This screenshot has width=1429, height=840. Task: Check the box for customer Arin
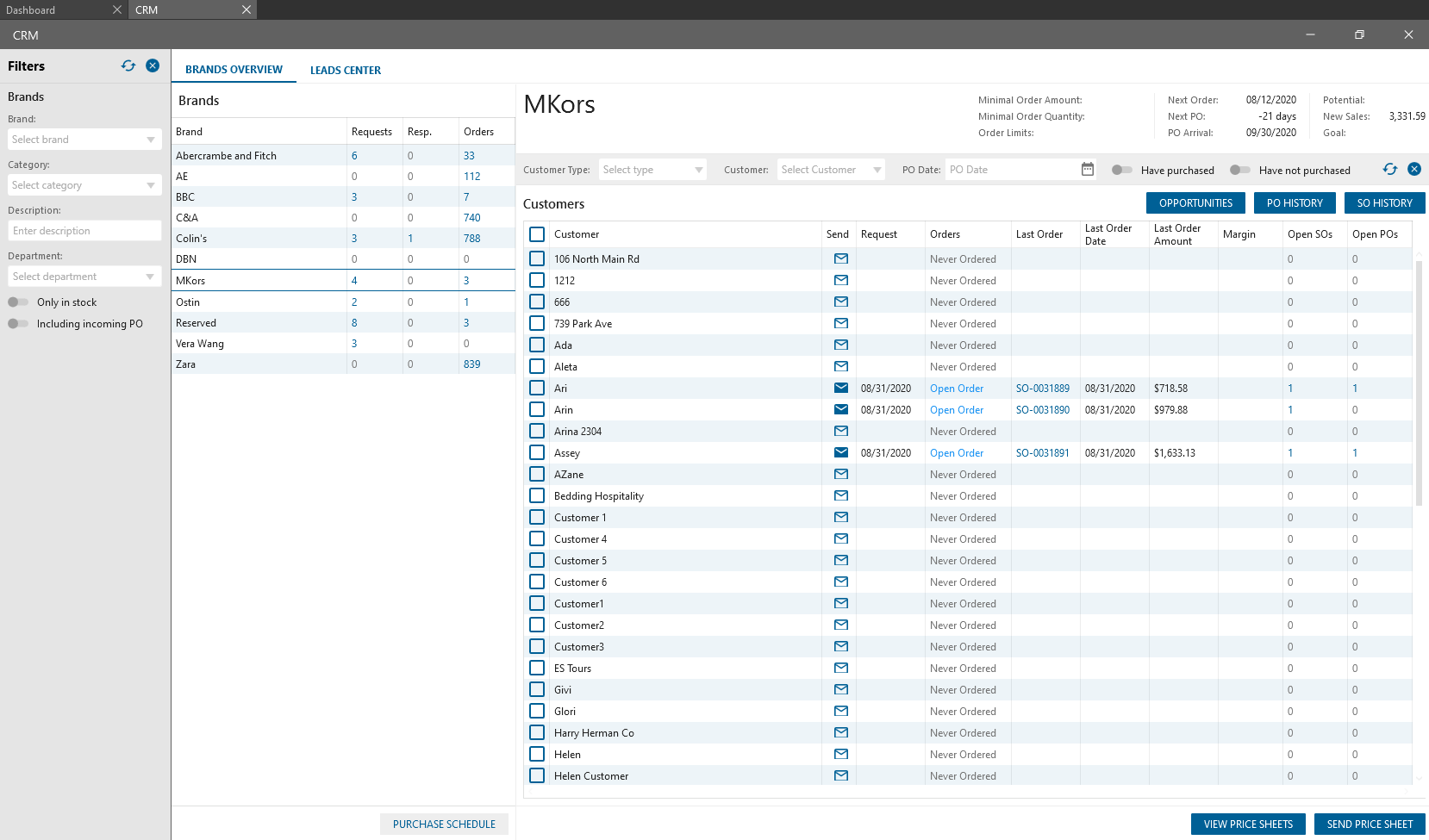point(537,409)
